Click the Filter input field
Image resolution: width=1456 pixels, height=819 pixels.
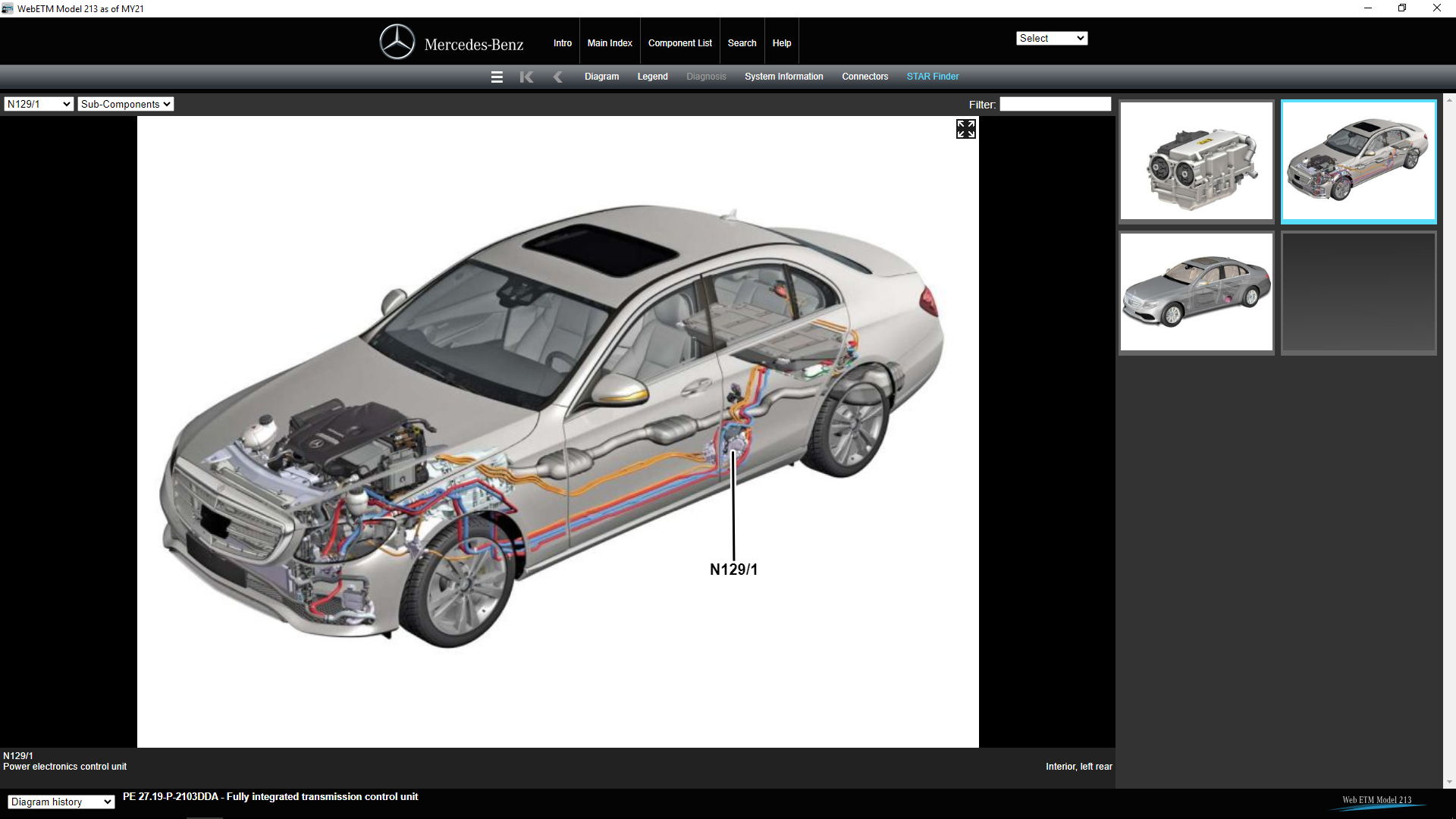(x=1055, y=105)
